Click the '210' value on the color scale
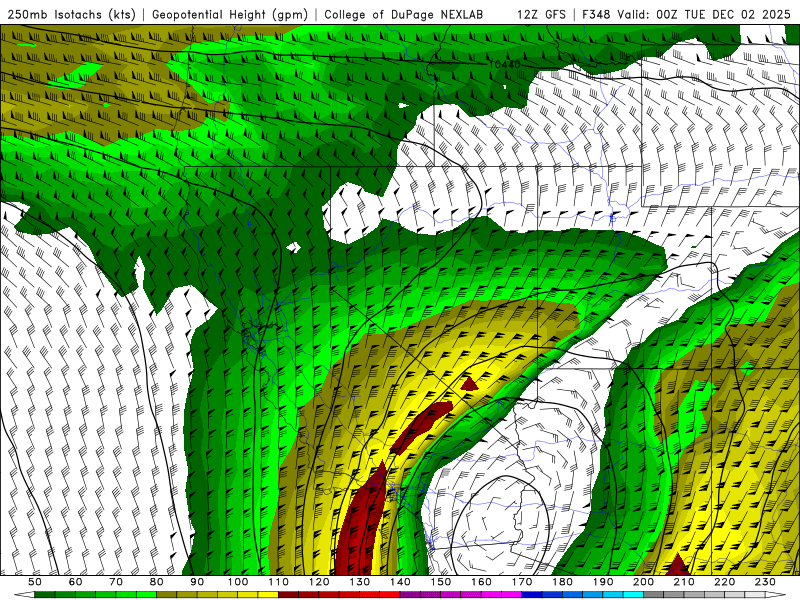Image resolution: width=800 pixels, height=600 pixels. 684,582
